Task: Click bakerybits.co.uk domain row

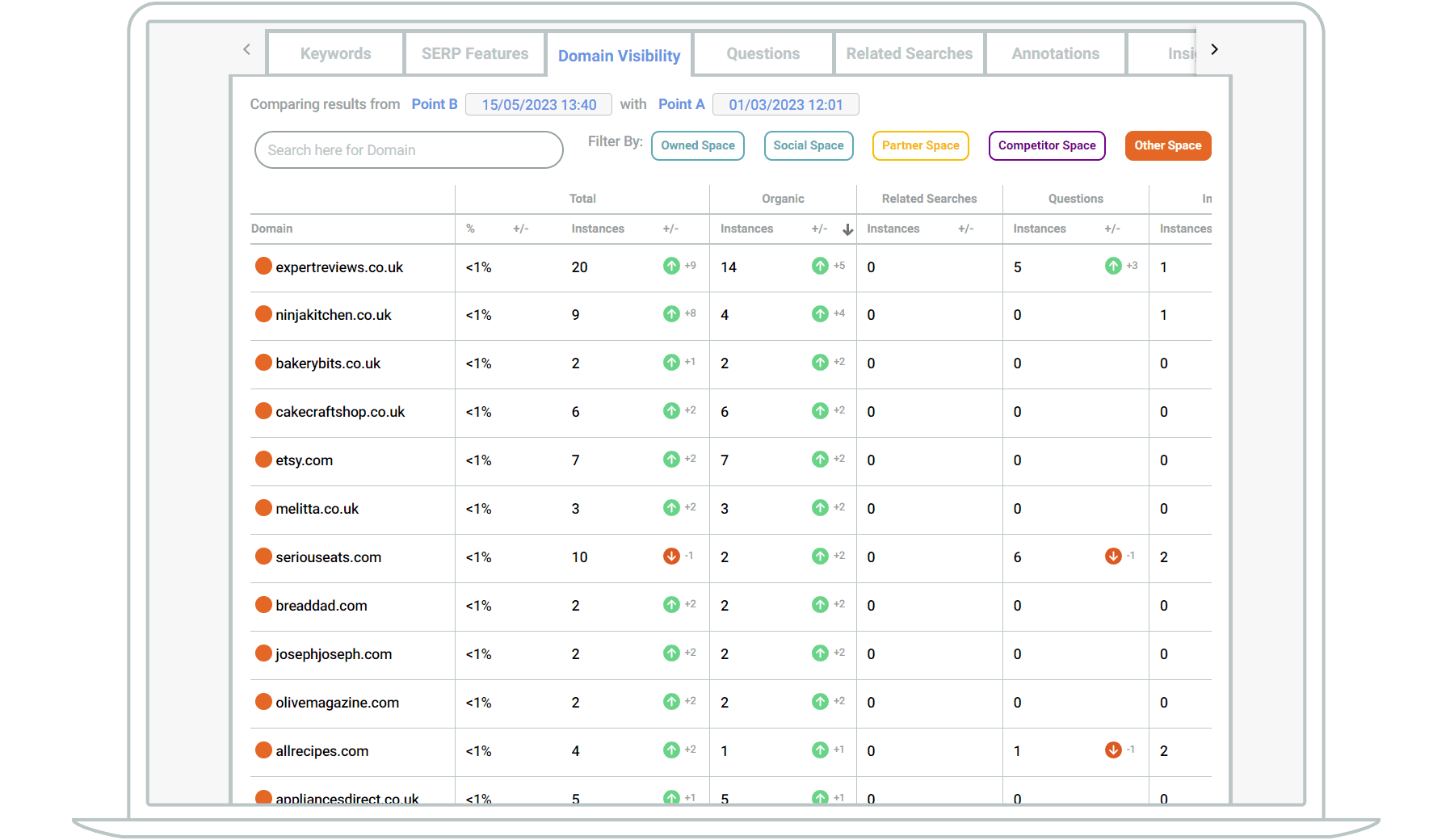Action: (731, 363)
